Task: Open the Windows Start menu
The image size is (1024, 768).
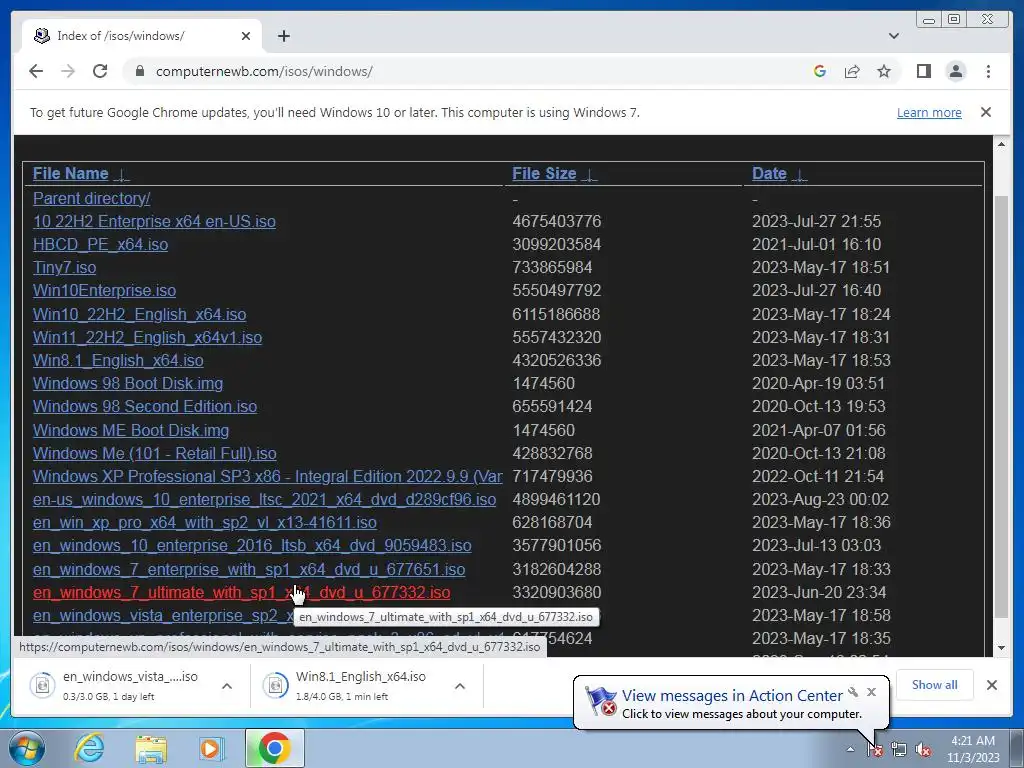Action: click(26, 748)
